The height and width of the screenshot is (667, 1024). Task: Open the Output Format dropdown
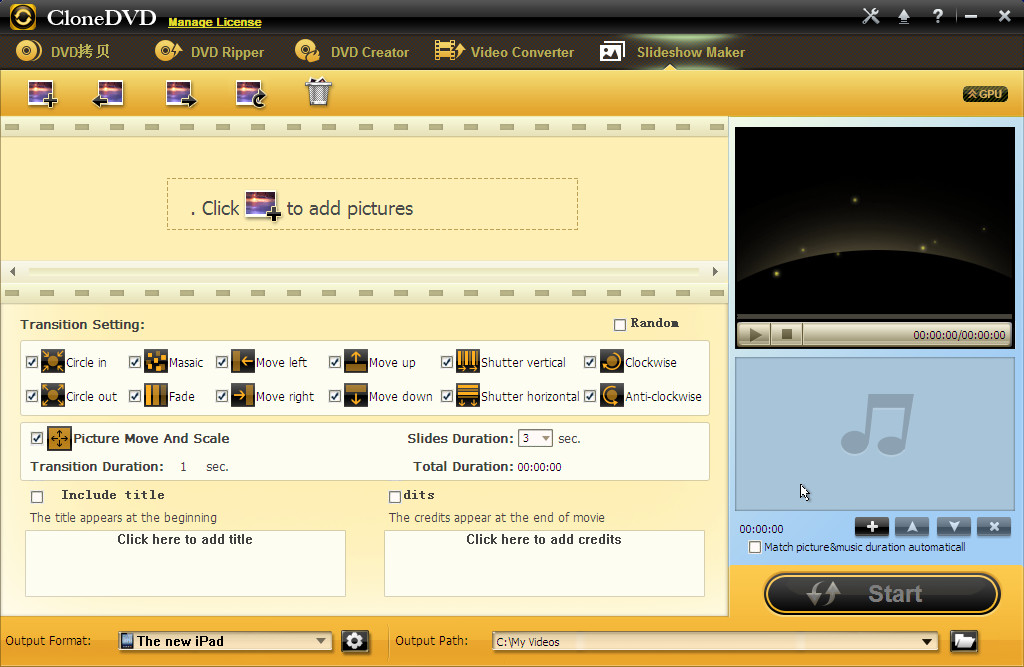click(321, 642)
